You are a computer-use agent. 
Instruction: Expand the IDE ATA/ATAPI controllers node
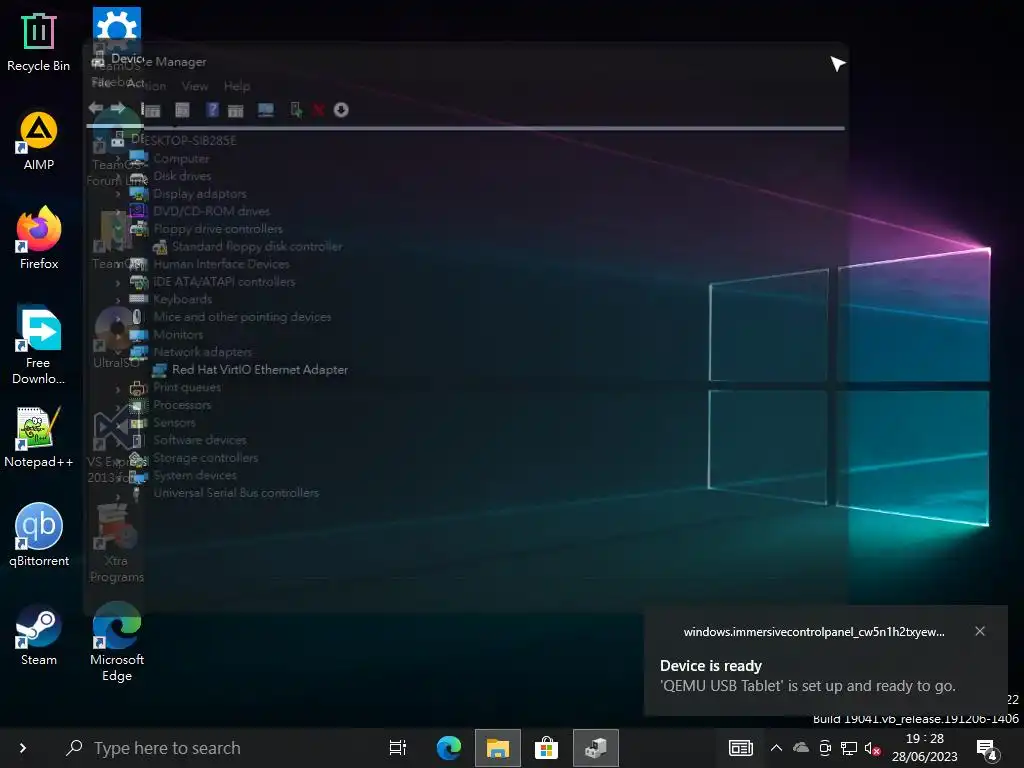click(x=118, y=282)
